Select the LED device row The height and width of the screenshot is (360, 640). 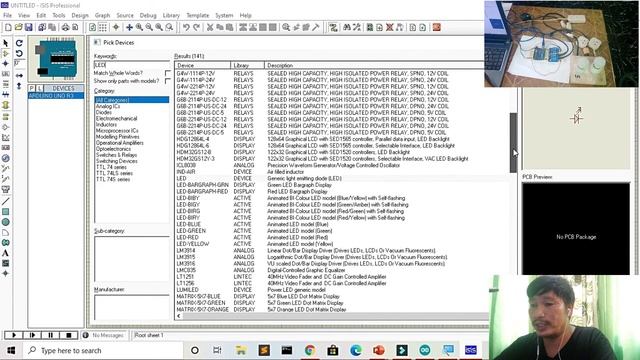point(342,178)
